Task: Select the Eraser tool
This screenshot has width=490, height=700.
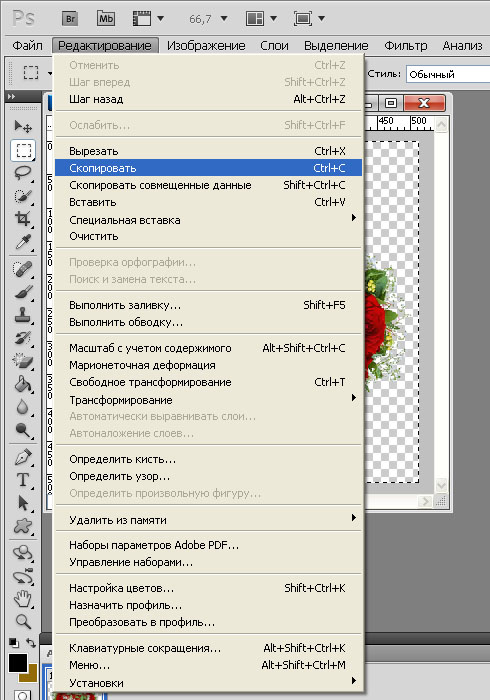Action: [23, 361]
